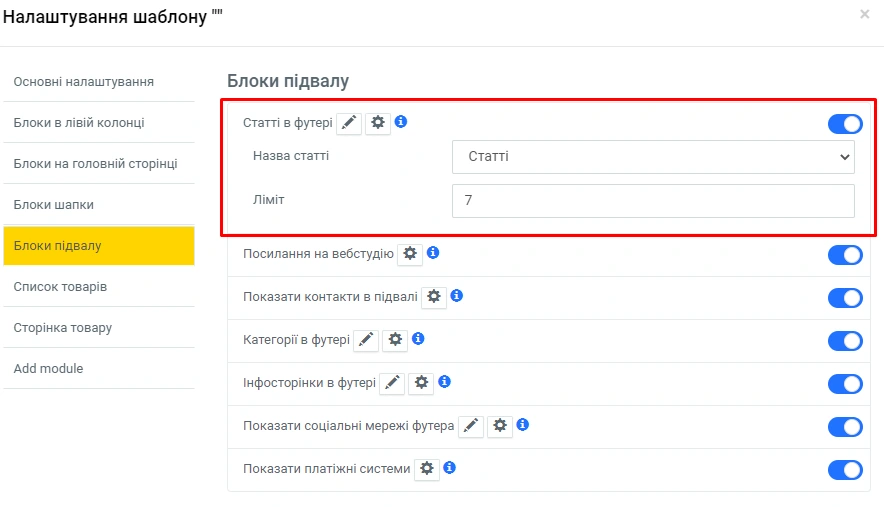This screenshot has width=884, height=507.
Task: Open the Назва статті dropdown
Action: [x=653, y=157]
